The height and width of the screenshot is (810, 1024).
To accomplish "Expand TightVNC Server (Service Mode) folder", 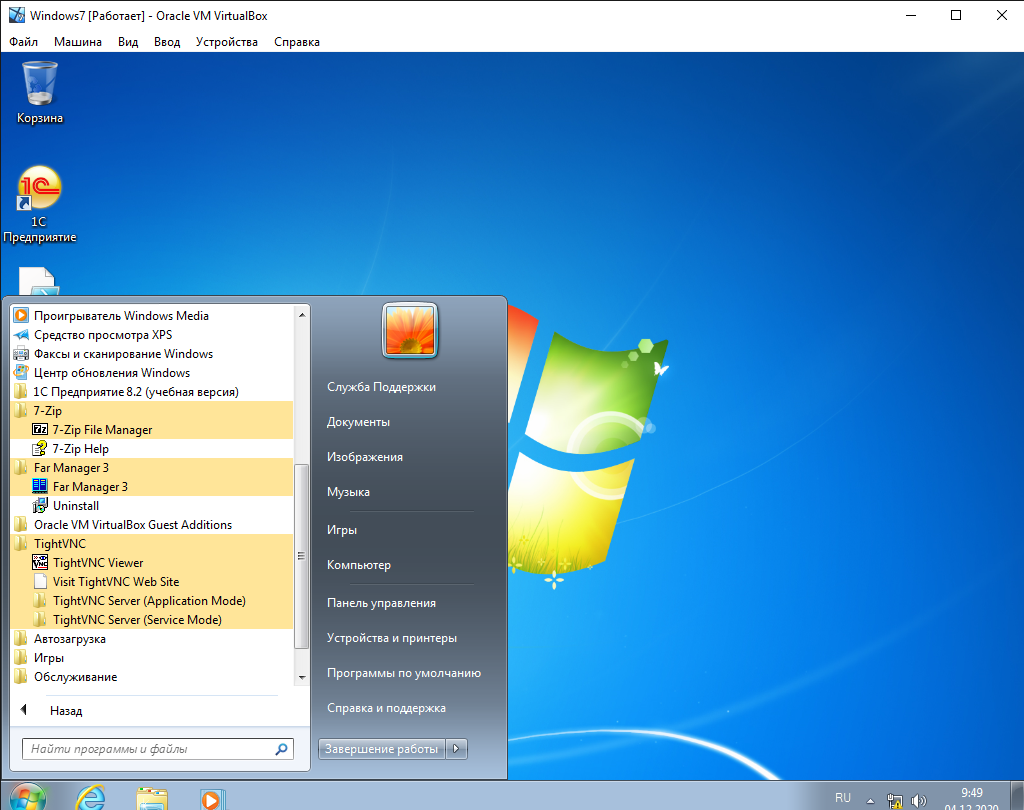I will click(x=137, y=620).
